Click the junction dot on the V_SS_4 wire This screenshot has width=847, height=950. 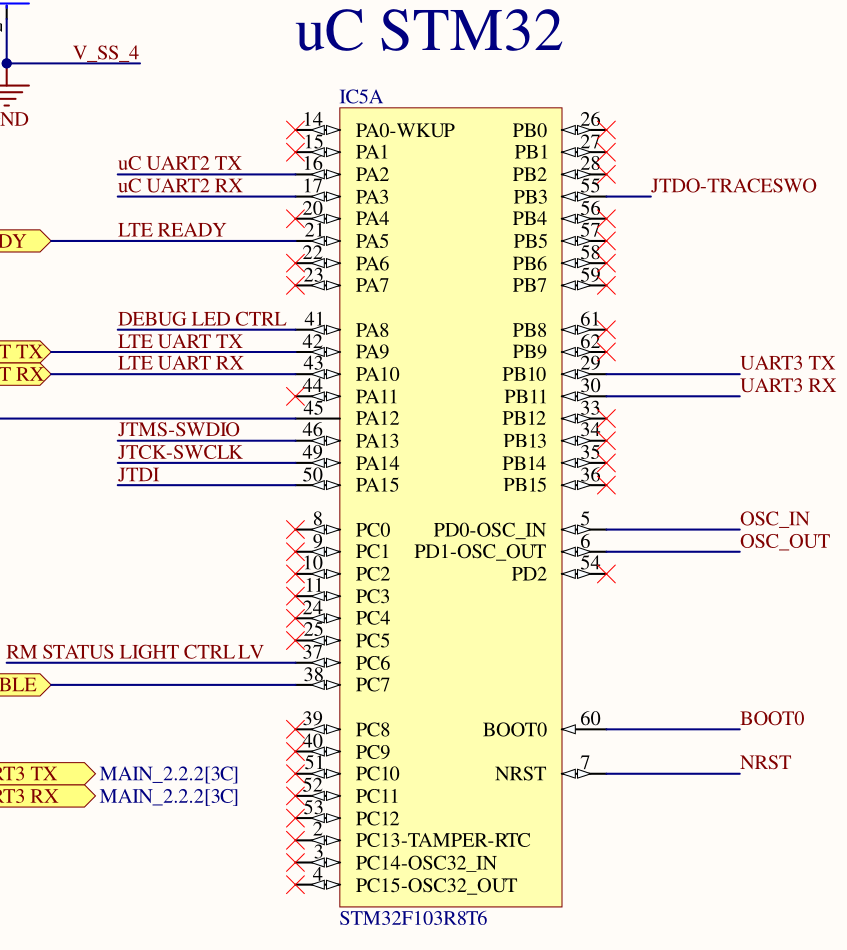(x=7, y=63)
